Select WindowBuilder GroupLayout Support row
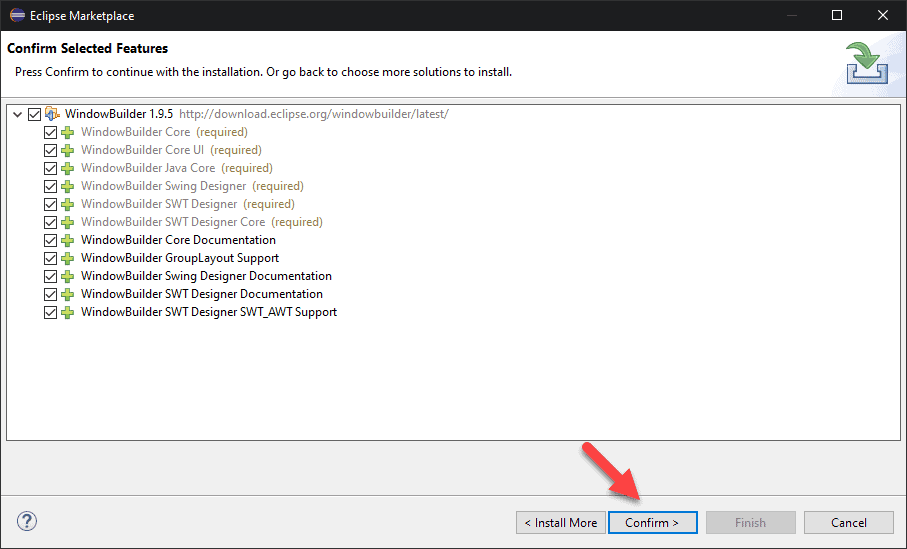 180,257
